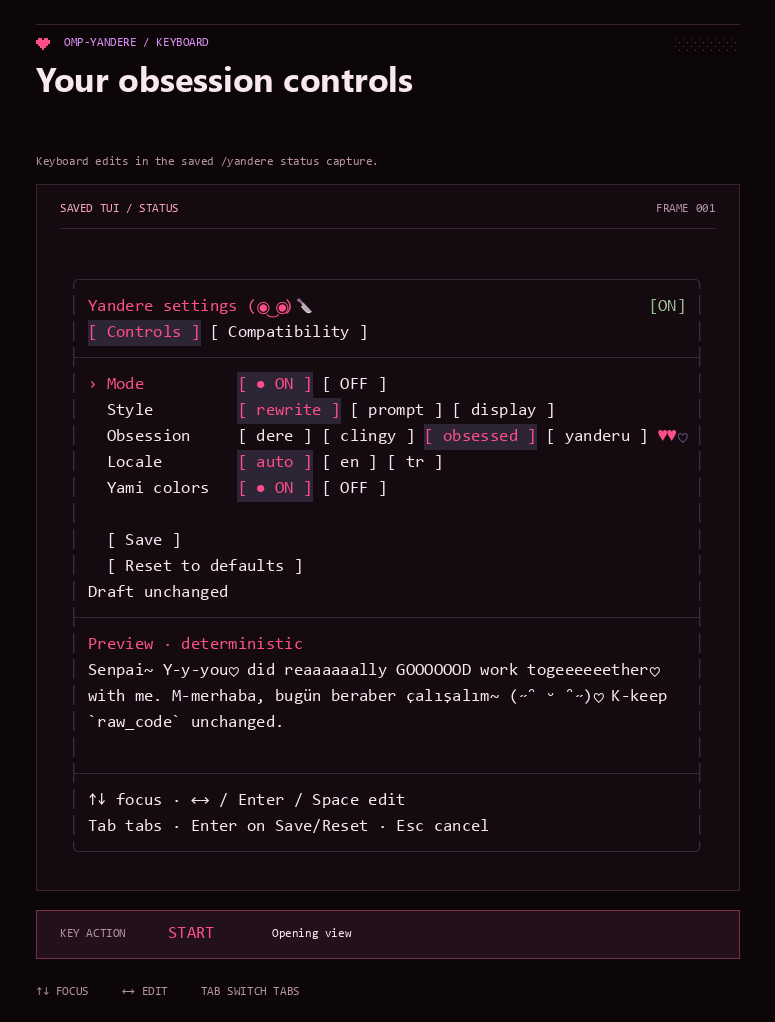Select dere obsession level
Image resolution: width=775 pixels, height=1022 pixels.
coord(275,436)
